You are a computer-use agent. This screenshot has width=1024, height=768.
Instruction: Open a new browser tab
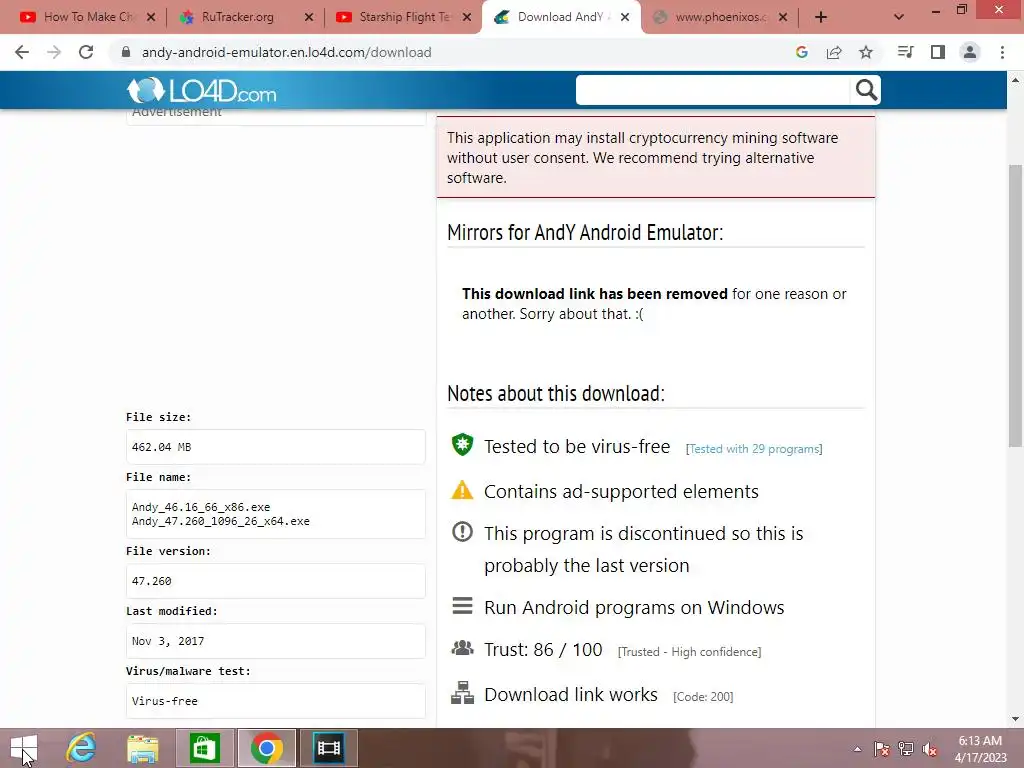tap(821, 17)
